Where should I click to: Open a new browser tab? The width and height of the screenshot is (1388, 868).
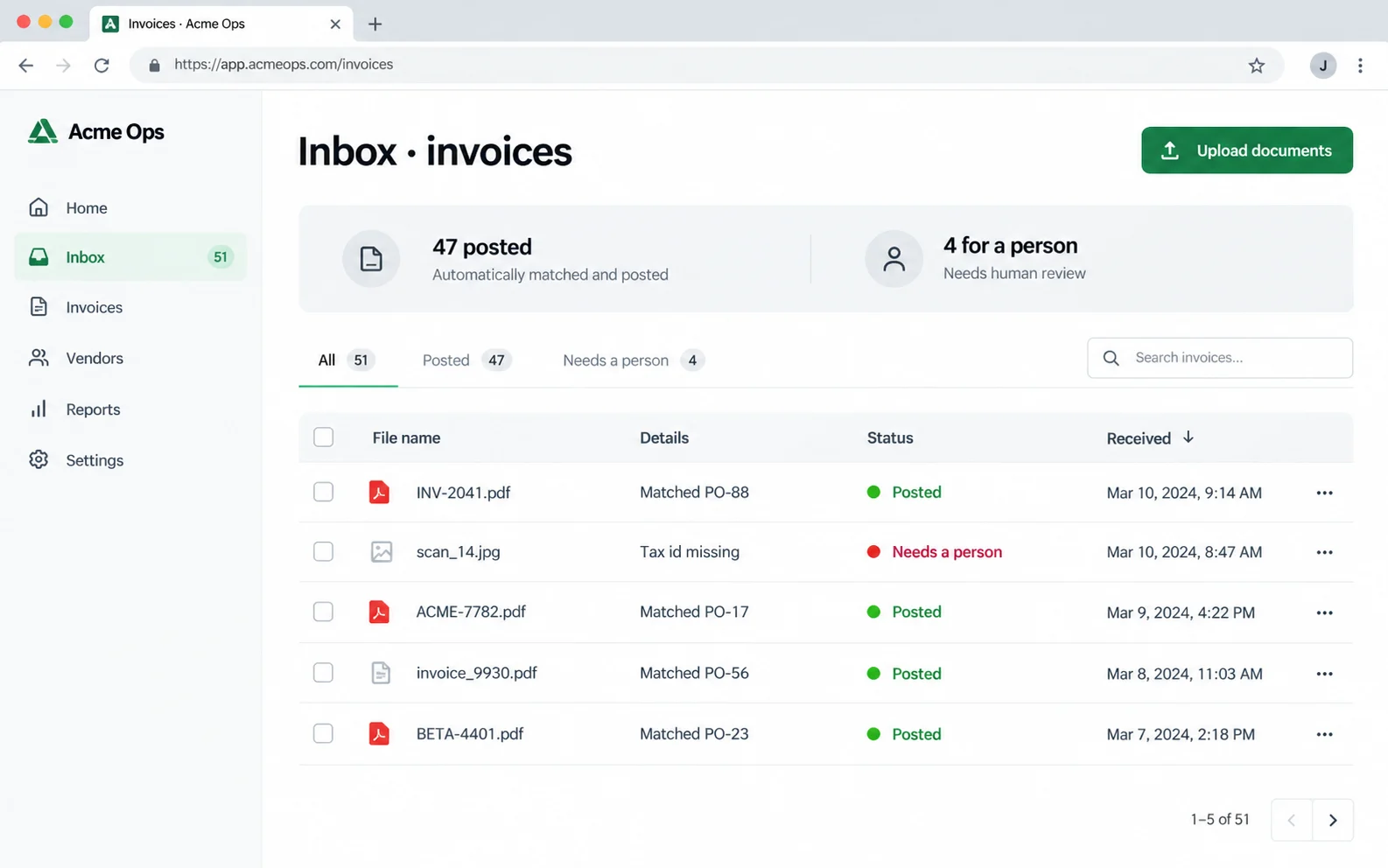(375, 24)
